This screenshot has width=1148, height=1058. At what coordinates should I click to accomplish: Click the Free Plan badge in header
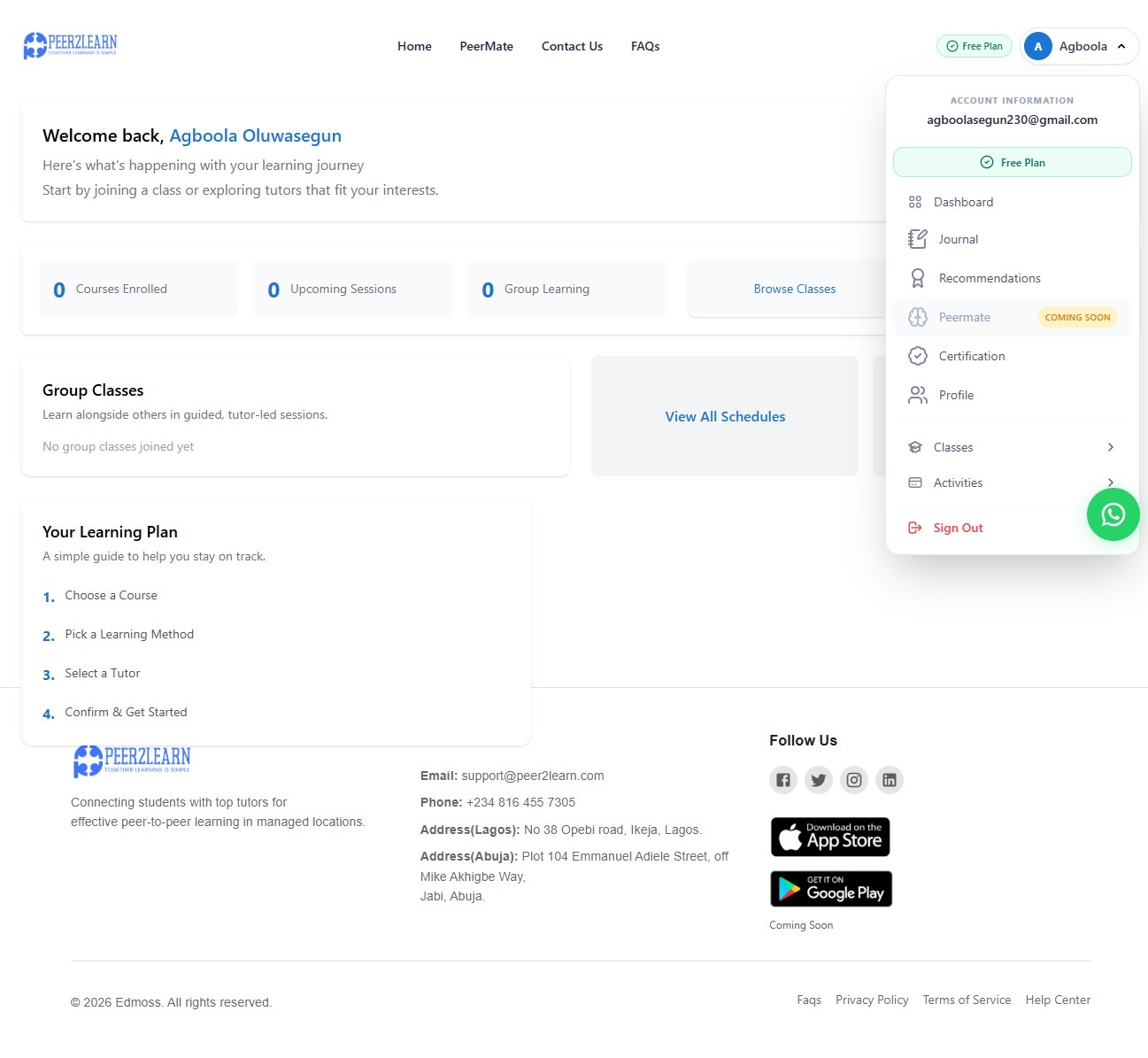(975, 46)
